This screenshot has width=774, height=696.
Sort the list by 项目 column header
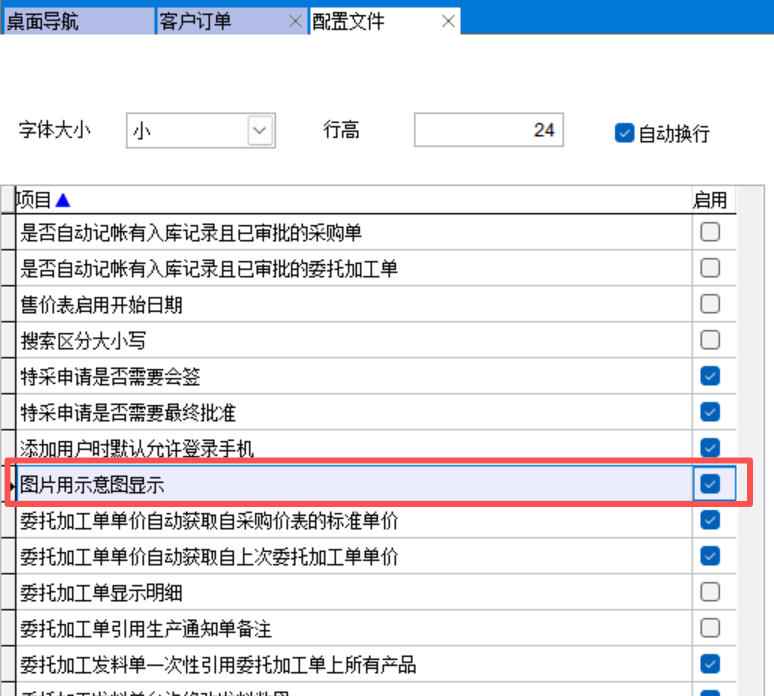(40, 200)
